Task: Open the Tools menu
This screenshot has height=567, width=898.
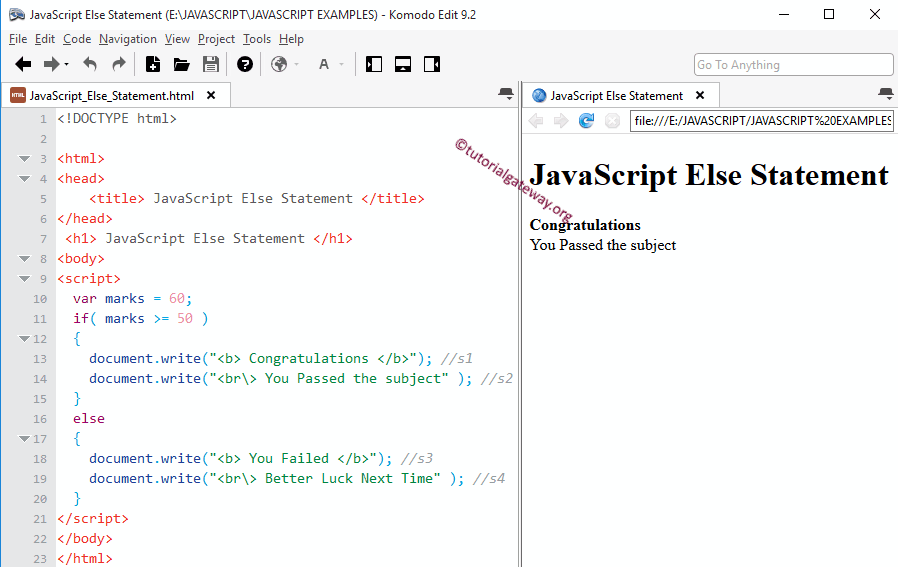Action: tap(257, 39)
